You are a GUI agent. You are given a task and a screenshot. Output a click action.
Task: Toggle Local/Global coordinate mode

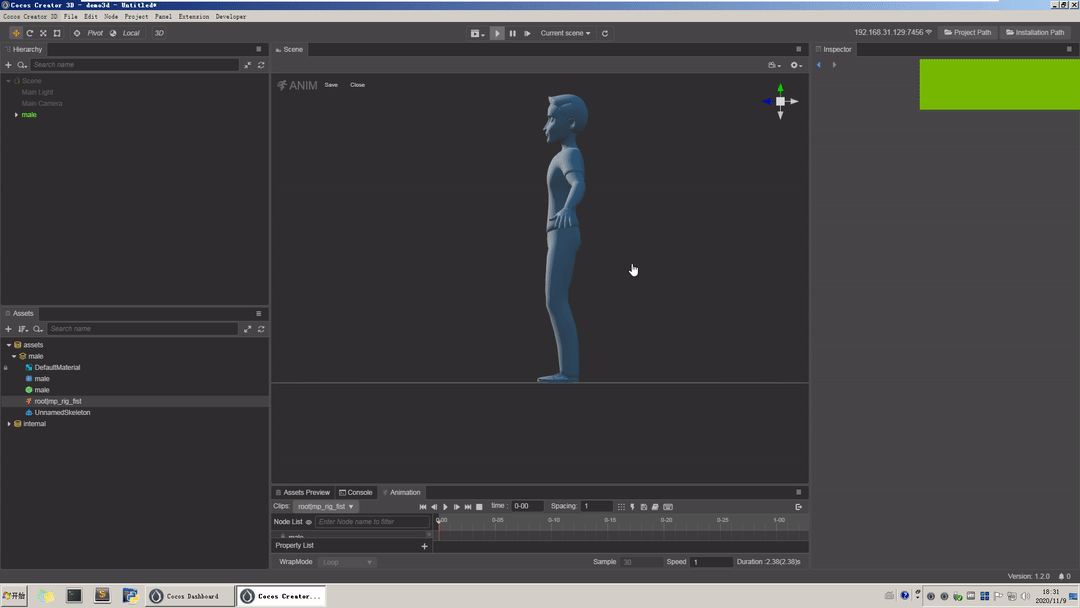pyautogui.click(x=125, y=33)
